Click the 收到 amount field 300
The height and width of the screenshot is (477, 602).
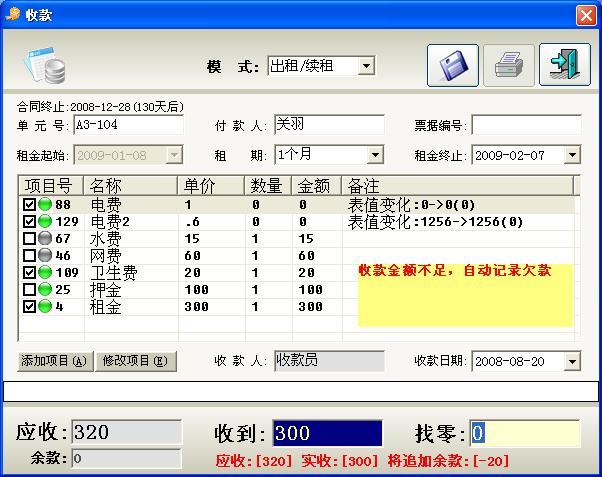coord(327,433)
